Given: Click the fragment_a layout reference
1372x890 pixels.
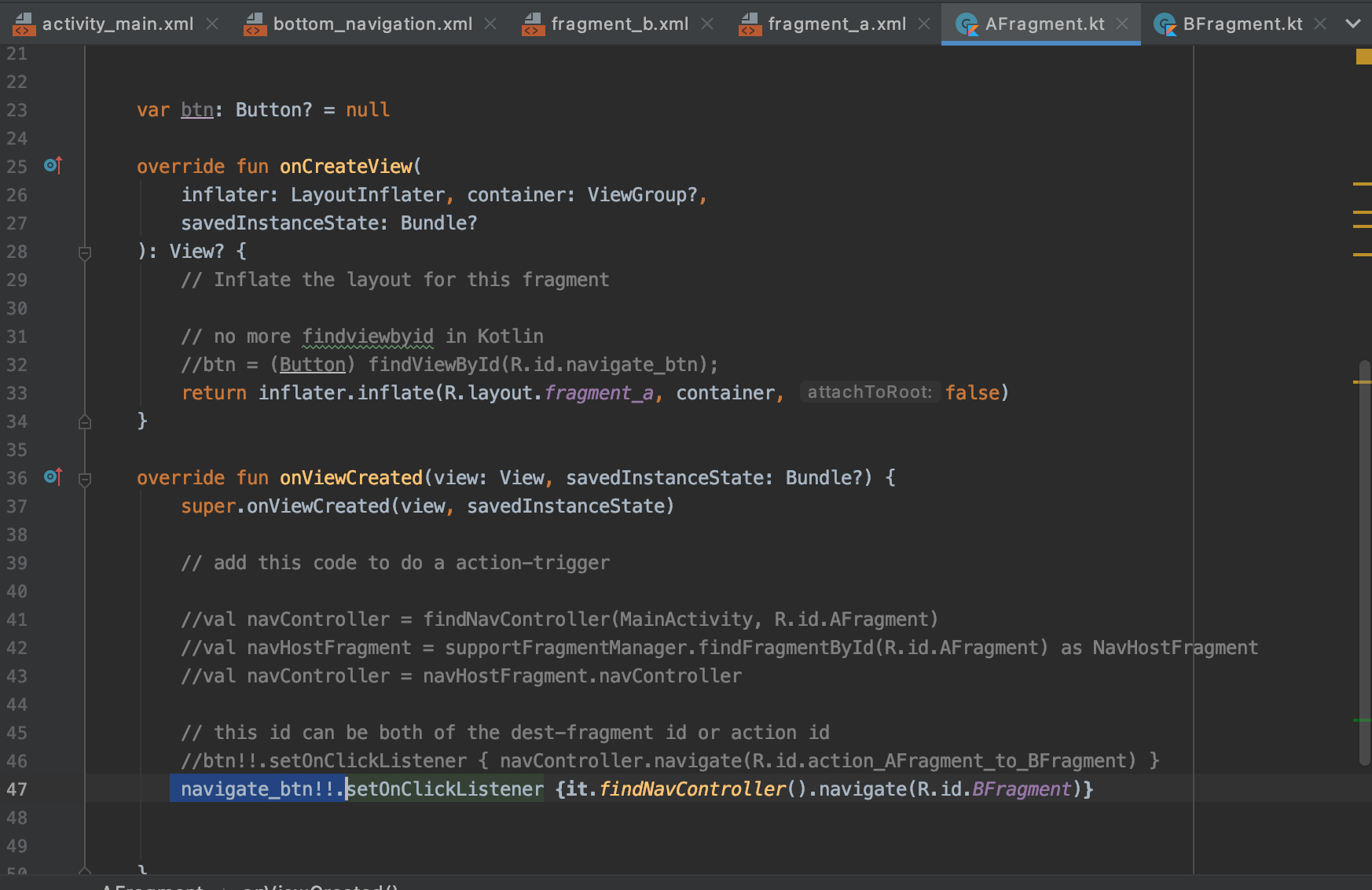Looking at the screenshot, I should coord(599,393).
